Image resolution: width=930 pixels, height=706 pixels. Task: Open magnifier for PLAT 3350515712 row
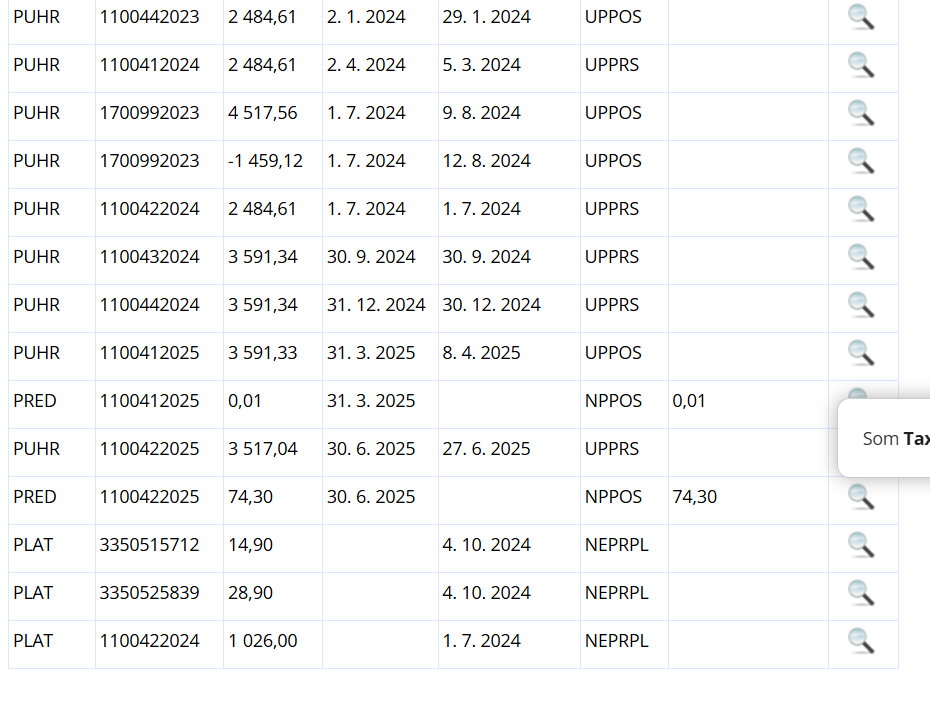861,545
